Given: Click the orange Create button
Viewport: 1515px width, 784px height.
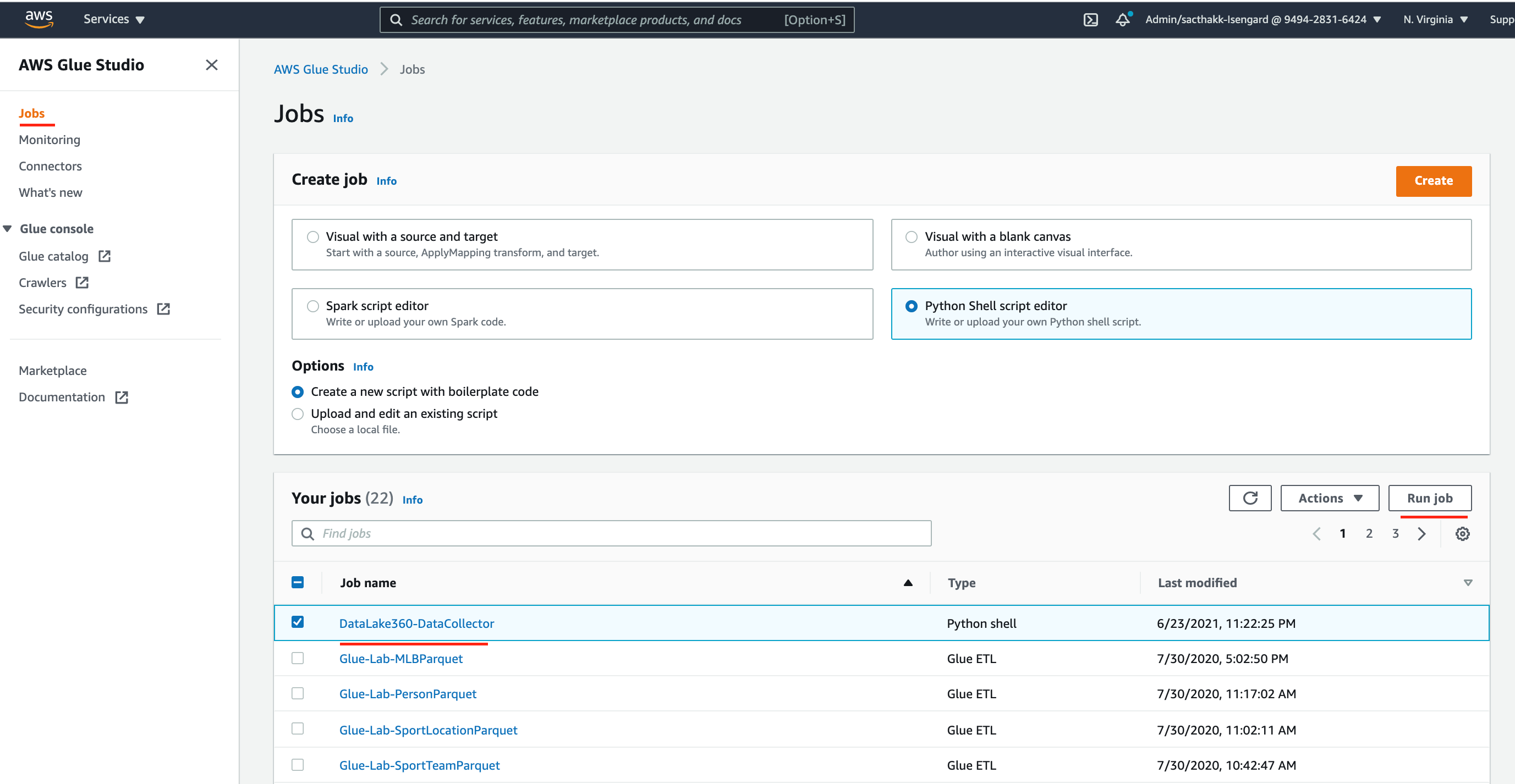Looking at the screenshot, I should (1432, 181).
